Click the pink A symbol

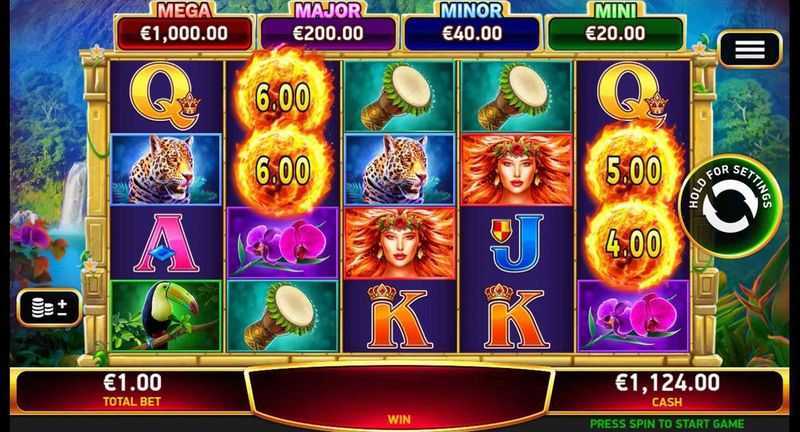(166, 243)
